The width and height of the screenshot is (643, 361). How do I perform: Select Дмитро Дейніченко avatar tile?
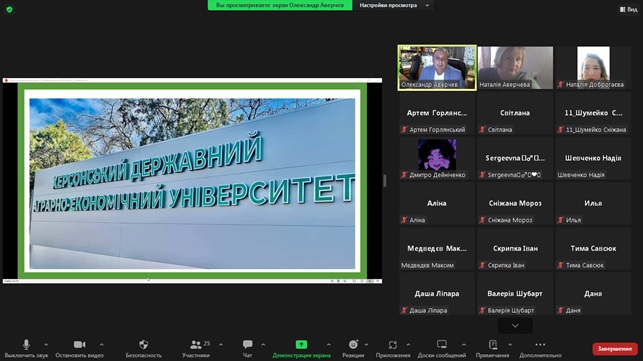pos(437,158)
